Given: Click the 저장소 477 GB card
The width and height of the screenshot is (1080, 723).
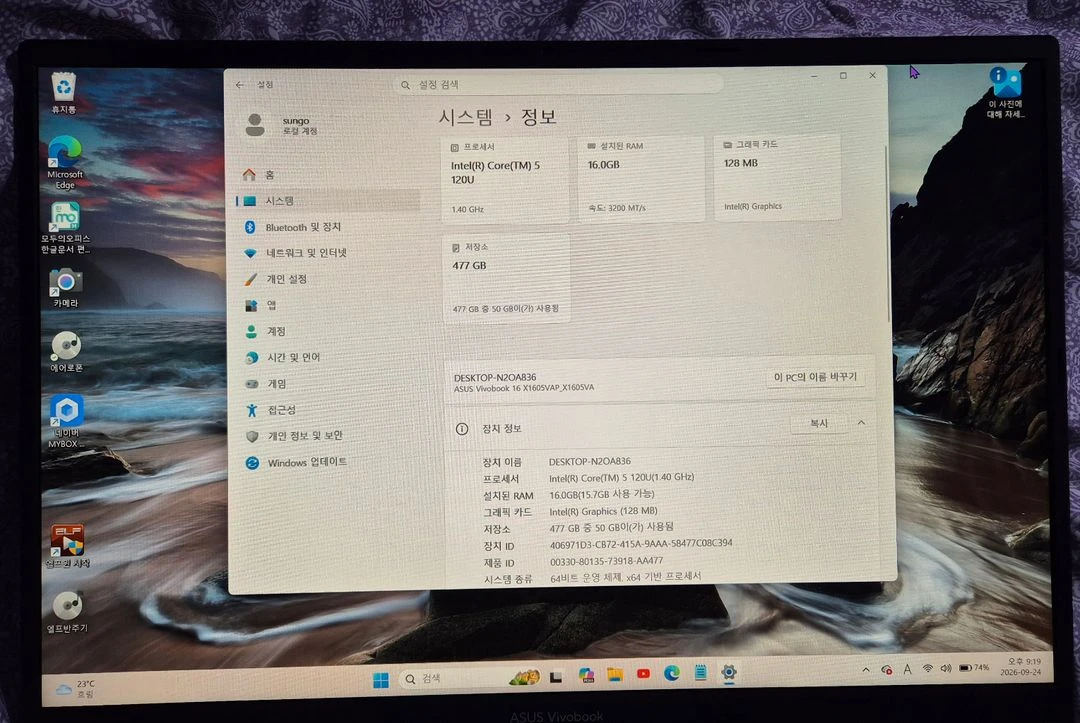Looking at the screenshot, I should click(x=506, y=278).
